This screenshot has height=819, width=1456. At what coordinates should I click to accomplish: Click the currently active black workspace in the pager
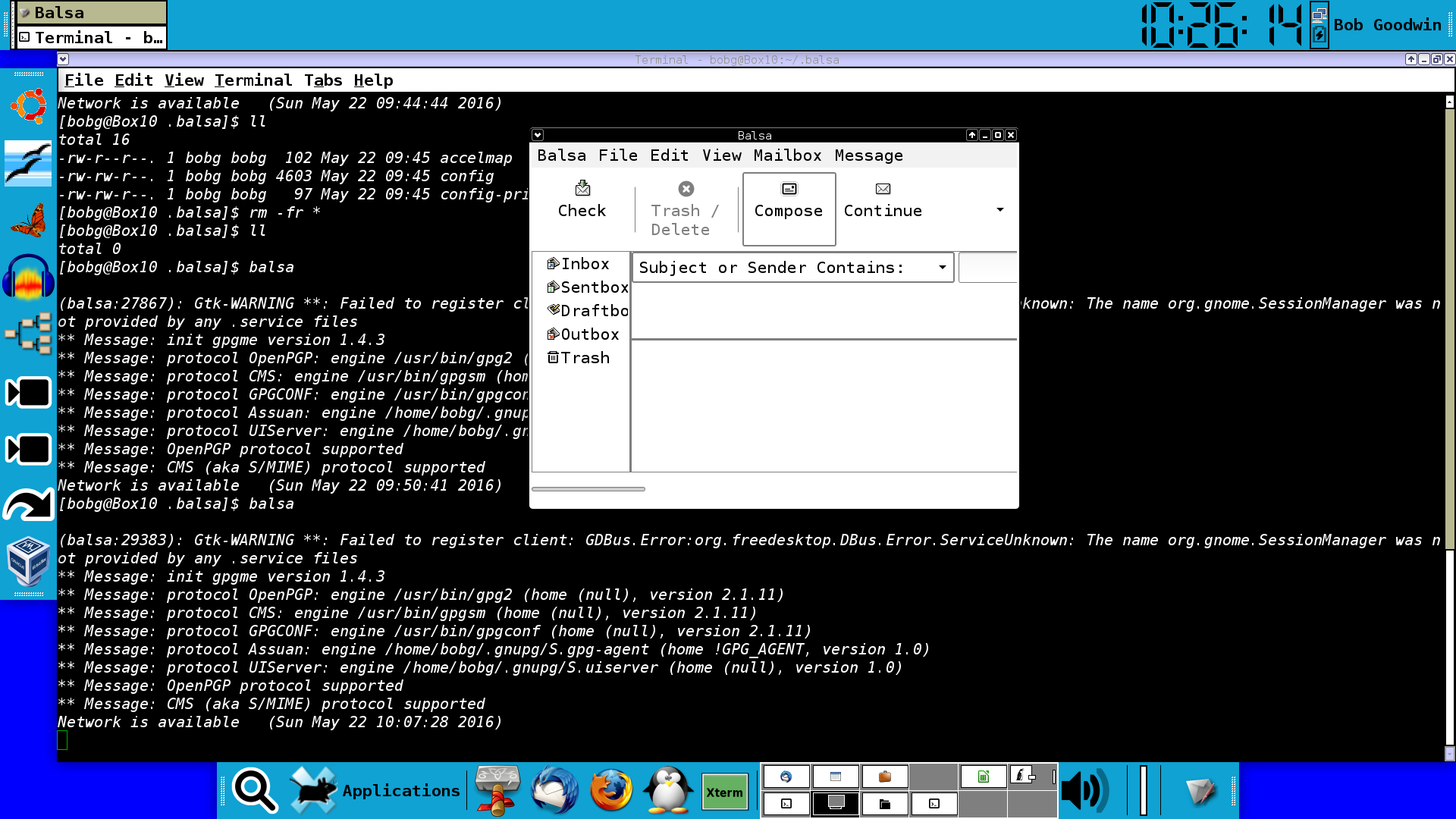836,804
